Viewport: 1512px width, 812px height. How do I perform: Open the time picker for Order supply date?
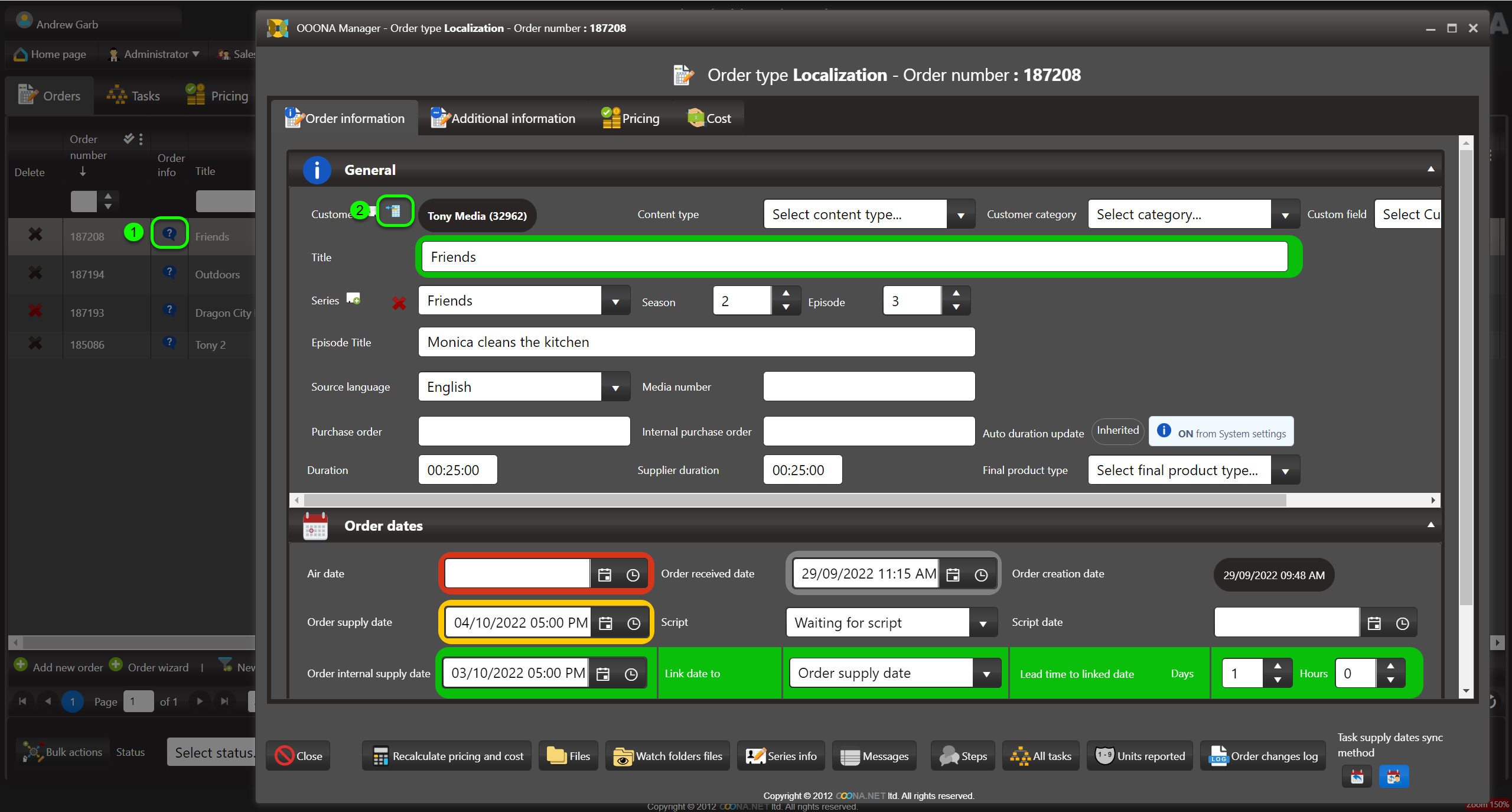pyautogui.click(x=633, y=623)
